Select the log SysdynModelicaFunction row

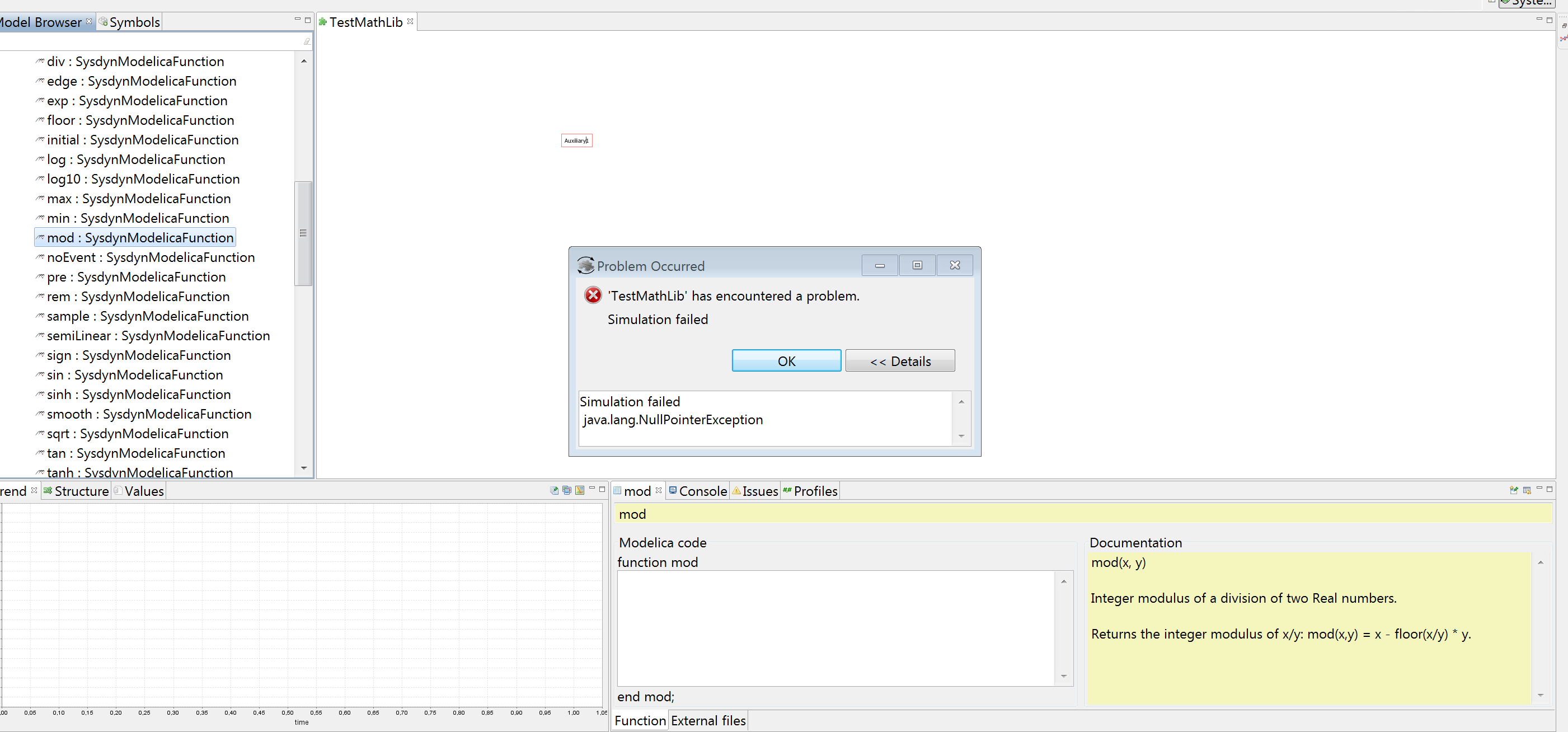pyautogui.click(x=130, y=159)
